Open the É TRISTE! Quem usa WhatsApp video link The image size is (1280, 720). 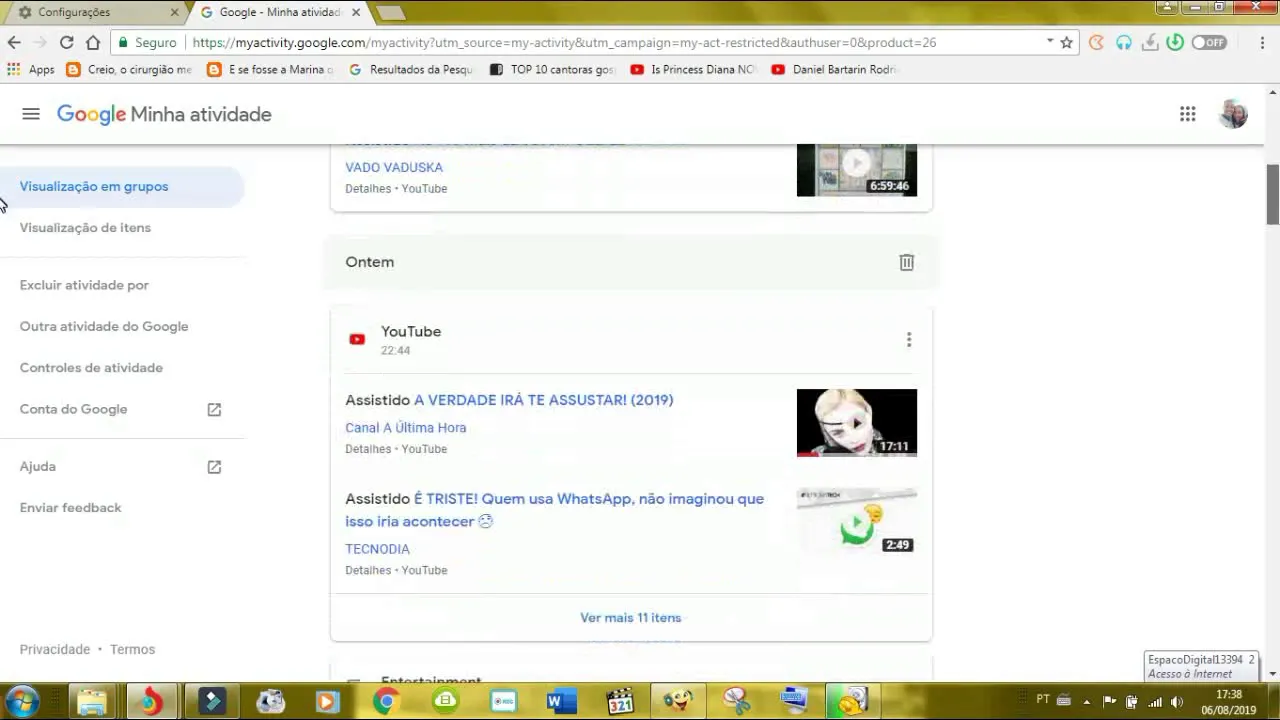point(555,510)
